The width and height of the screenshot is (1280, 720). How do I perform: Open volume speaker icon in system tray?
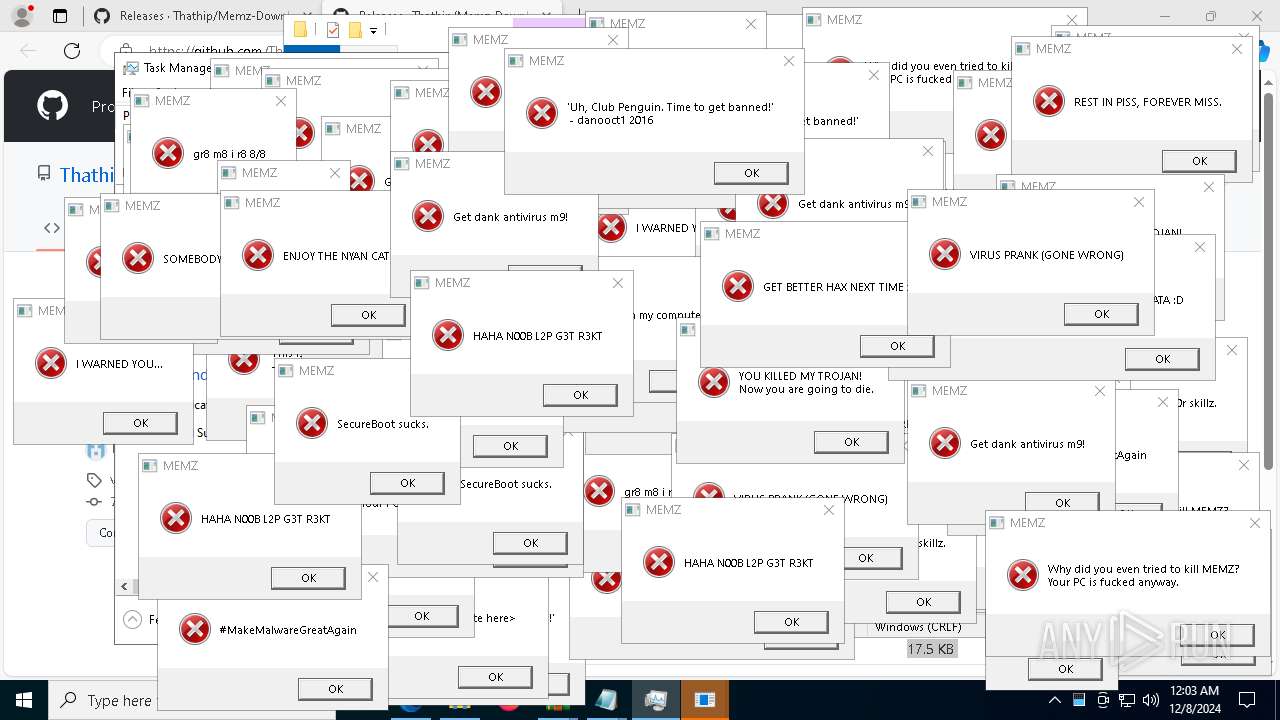[1151, 700]
